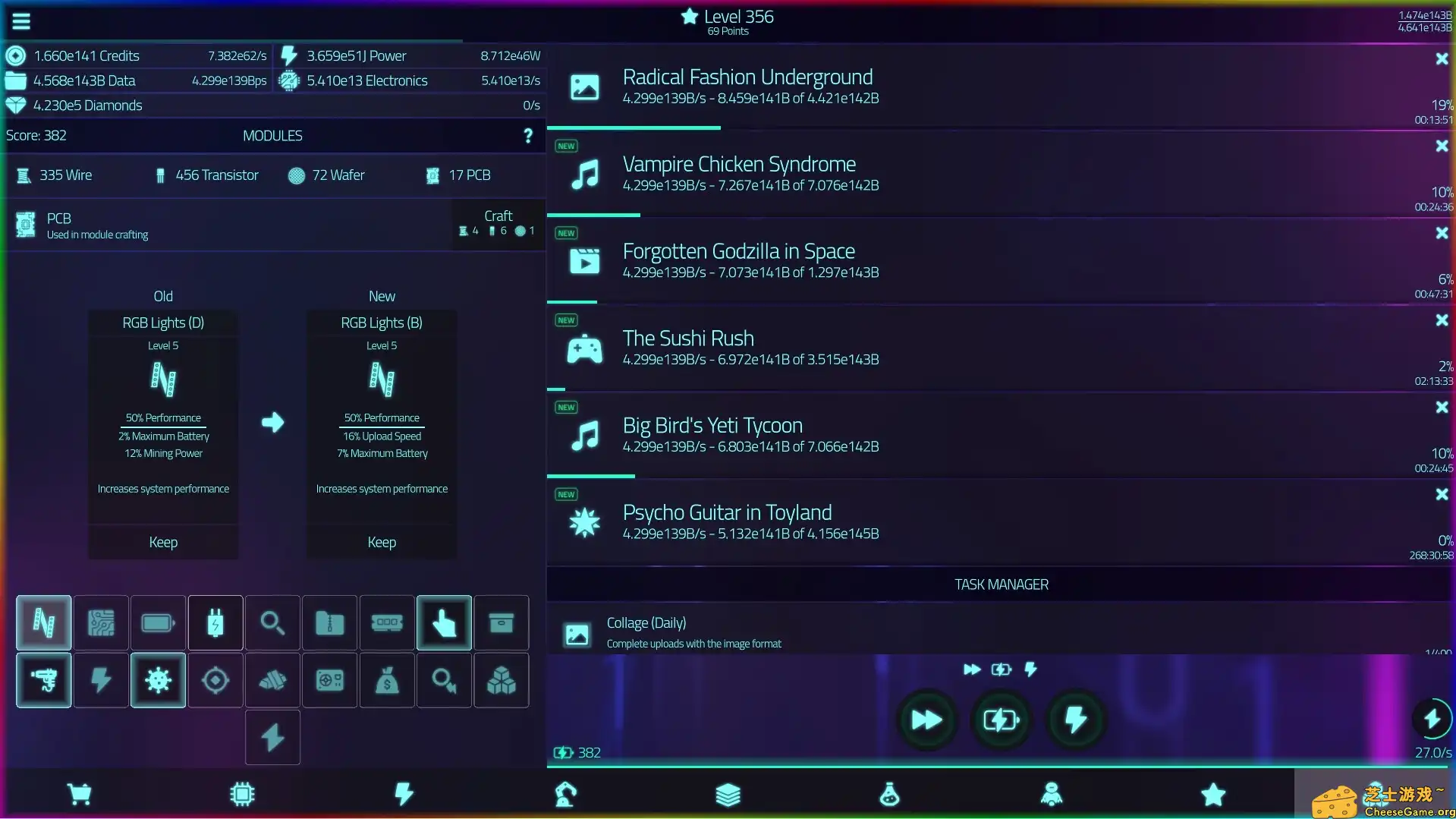Select the glue gun module icon
The width and height of the screenshot is (1456, 819).
(43, 680)
